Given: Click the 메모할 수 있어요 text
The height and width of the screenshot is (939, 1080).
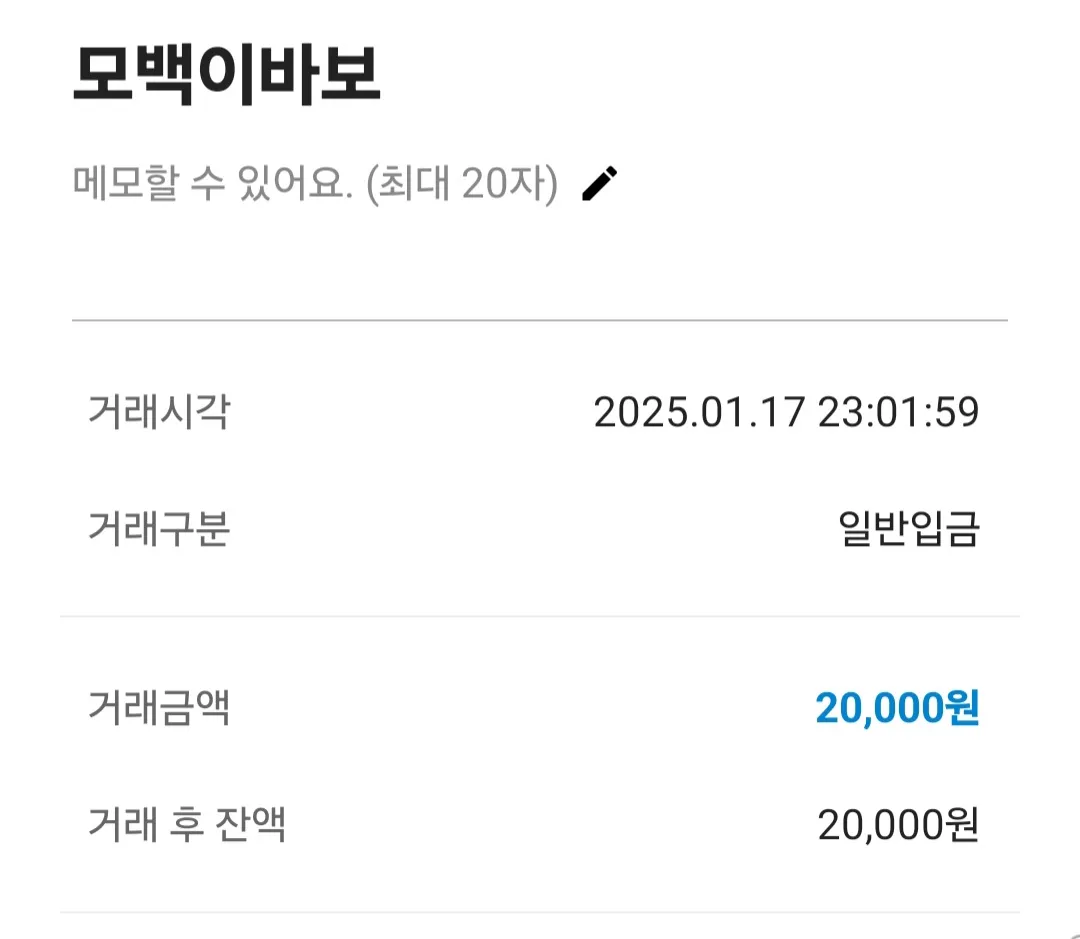Looking at the screenshot, I should pyautogui.click(x=213, y=184).
